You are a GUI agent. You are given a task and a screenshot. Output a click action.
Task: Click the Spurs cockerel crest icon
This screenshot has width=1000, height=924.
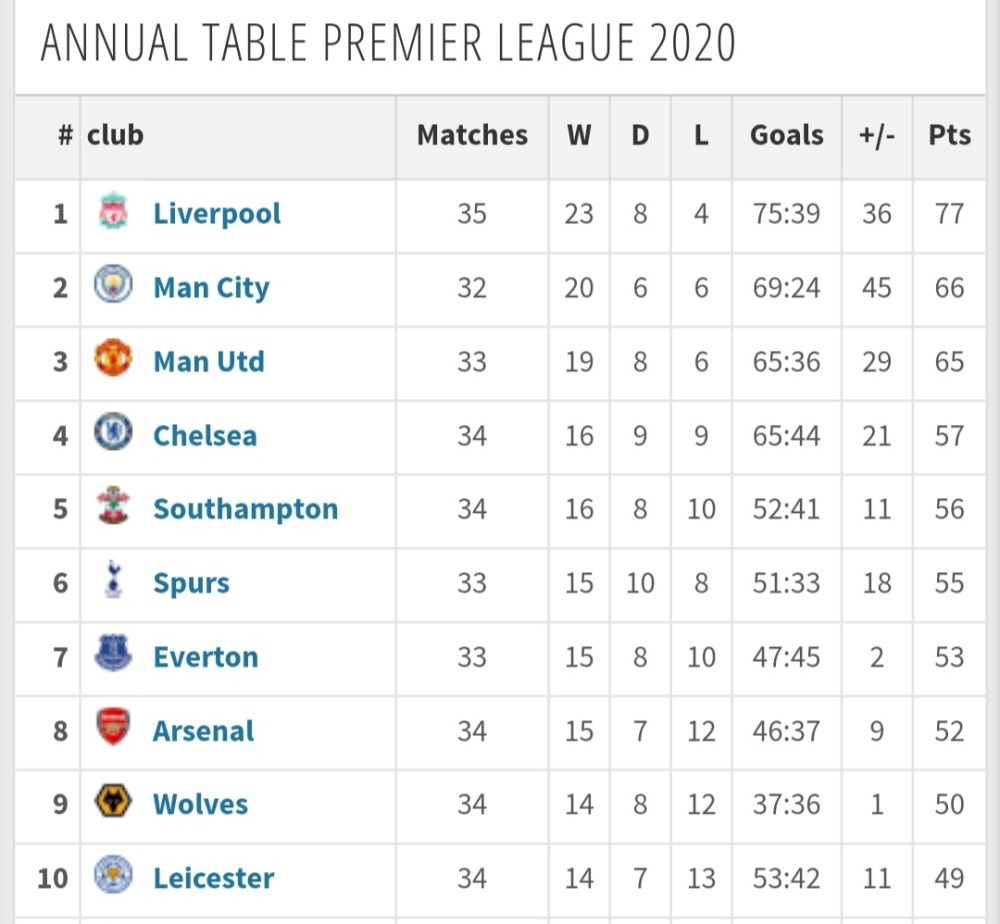(x=114, y=580)
